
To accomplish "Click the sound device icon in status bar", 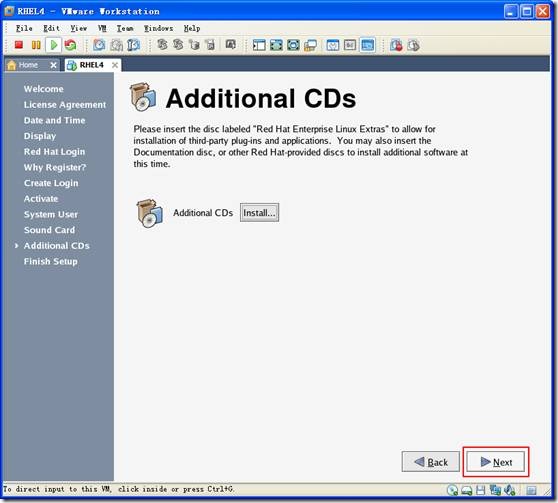I will (x=509, y=490).
